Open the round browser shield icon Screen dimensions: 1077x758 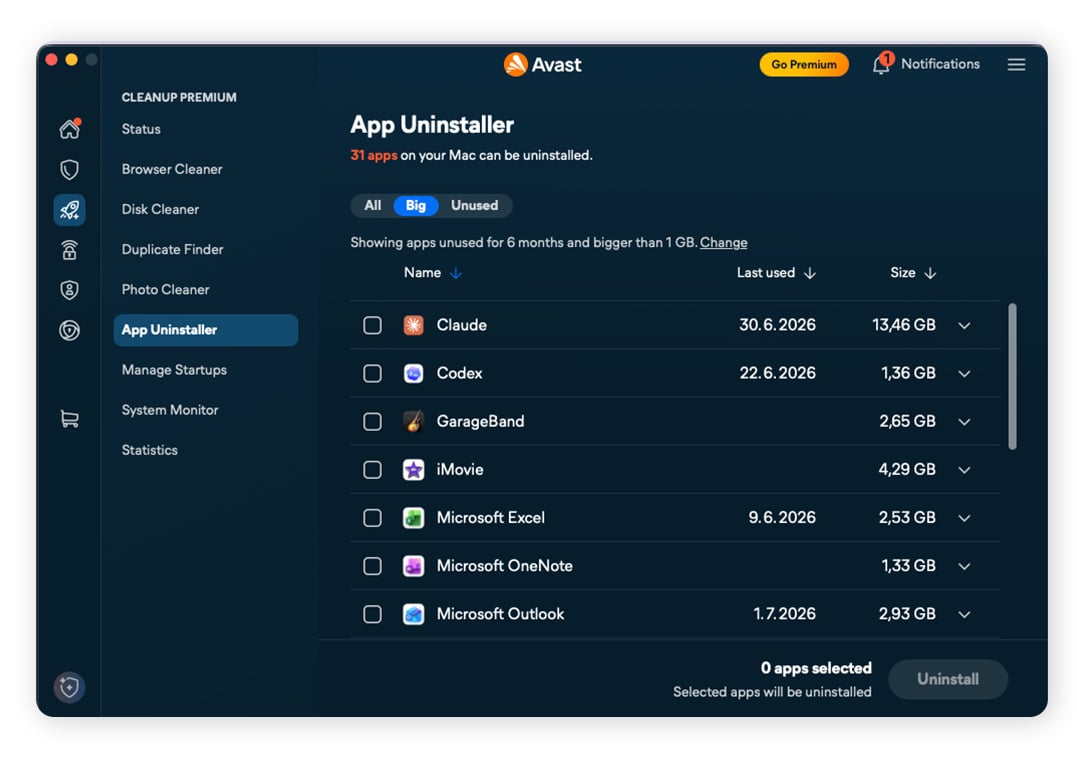(x=69, y=330)
